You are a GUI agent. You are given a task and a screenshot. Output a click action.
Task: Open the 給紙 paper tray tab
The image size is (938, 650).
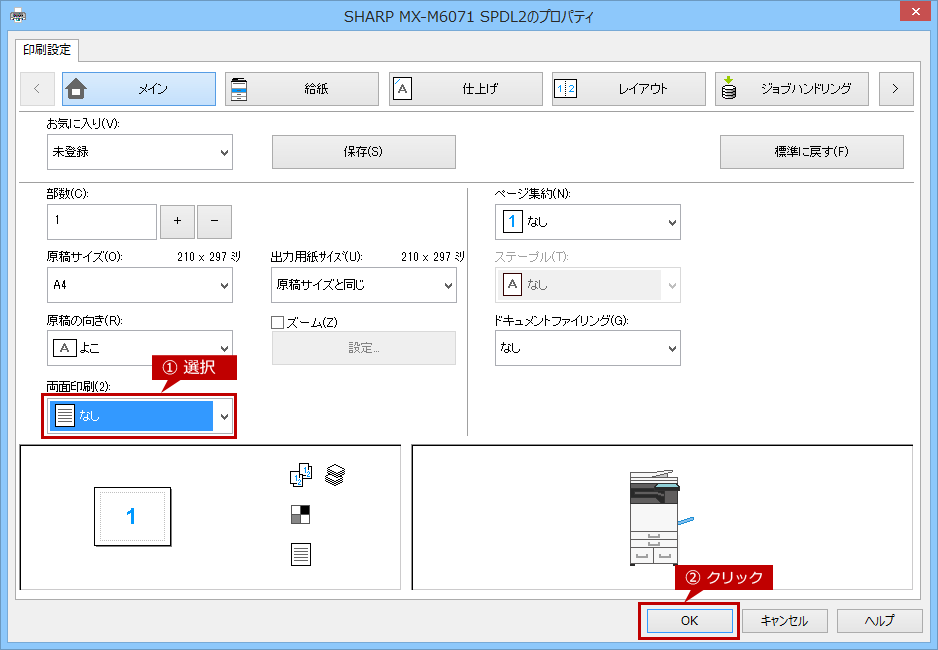coord(302,89)
